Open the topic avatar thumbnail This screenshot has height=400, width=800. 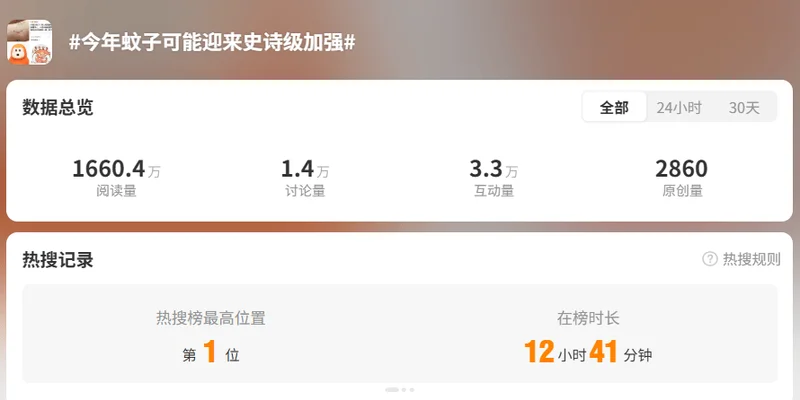(30, 42)
